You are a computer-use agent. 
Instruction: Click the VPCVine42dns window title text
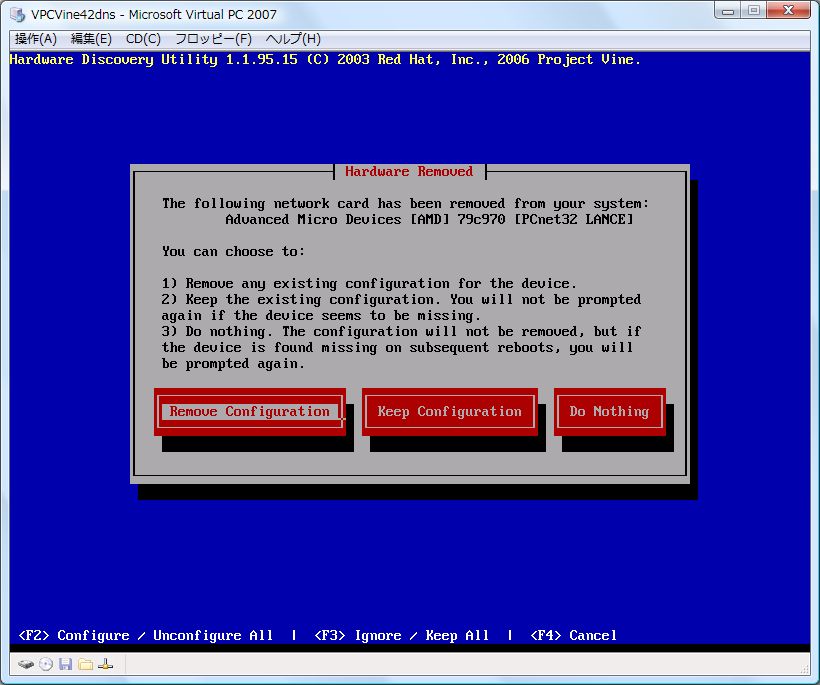click(x=154, y=15)
